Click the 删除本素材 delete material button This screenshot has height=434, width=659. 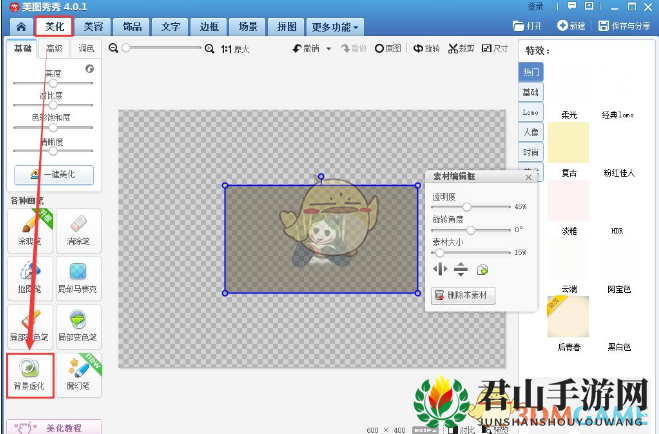click(463, 295)
